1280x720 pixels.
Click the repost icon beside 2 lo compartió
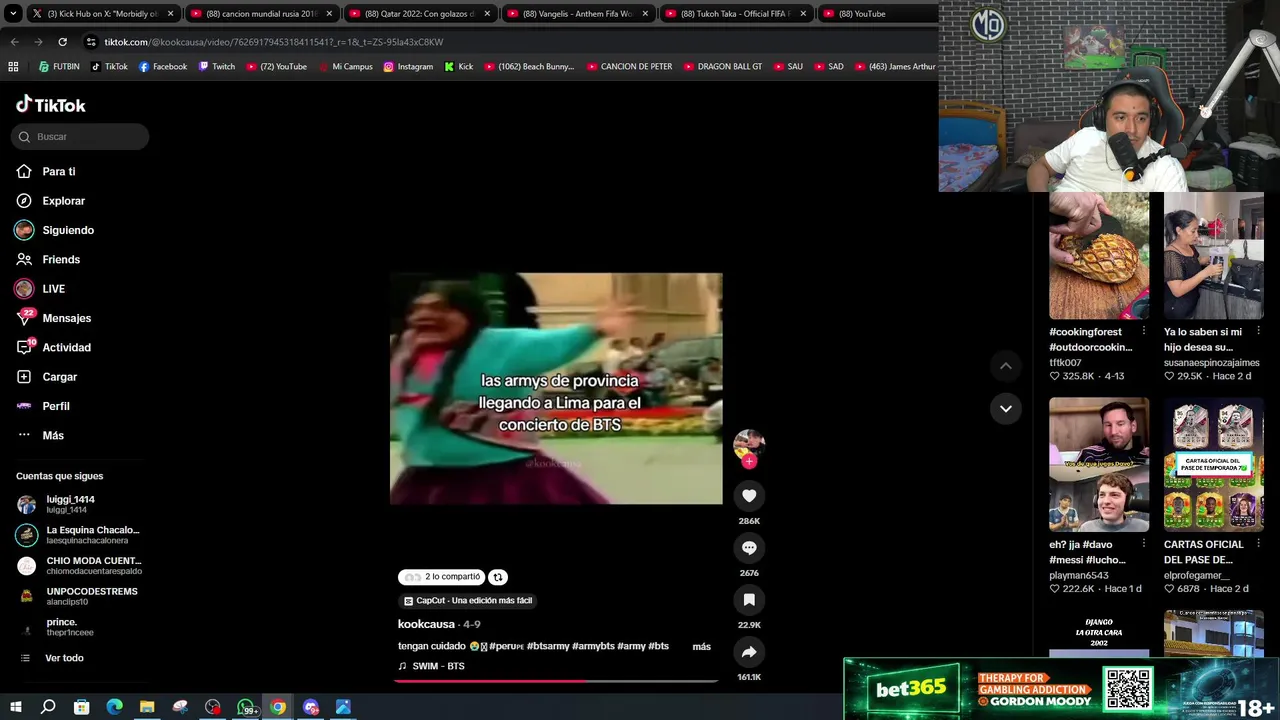(x=498, y=577)
